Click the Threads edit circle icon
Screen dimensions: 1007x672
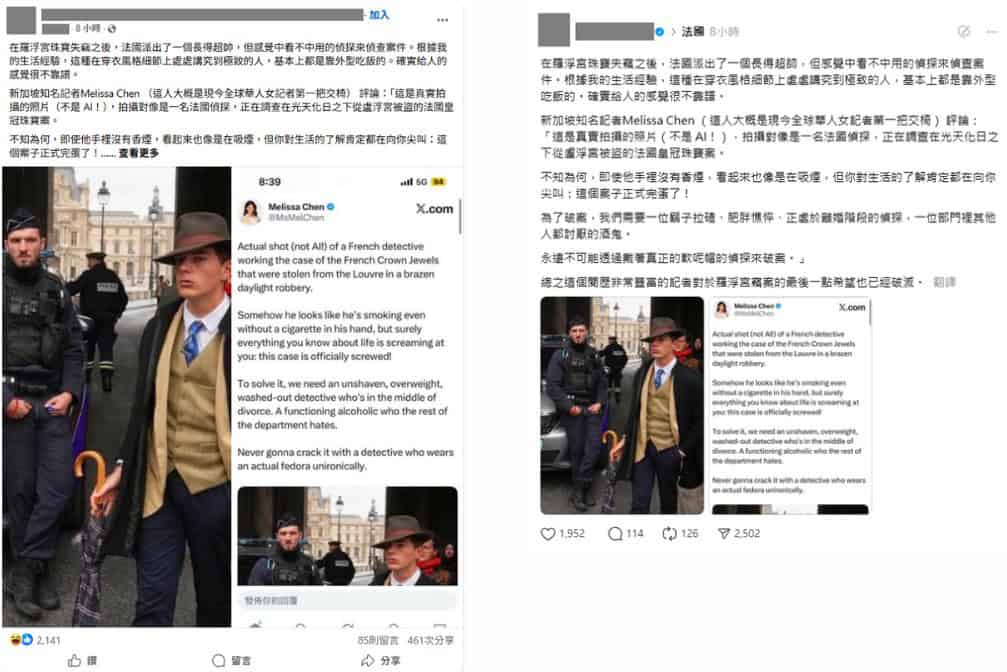pos(963,31)
